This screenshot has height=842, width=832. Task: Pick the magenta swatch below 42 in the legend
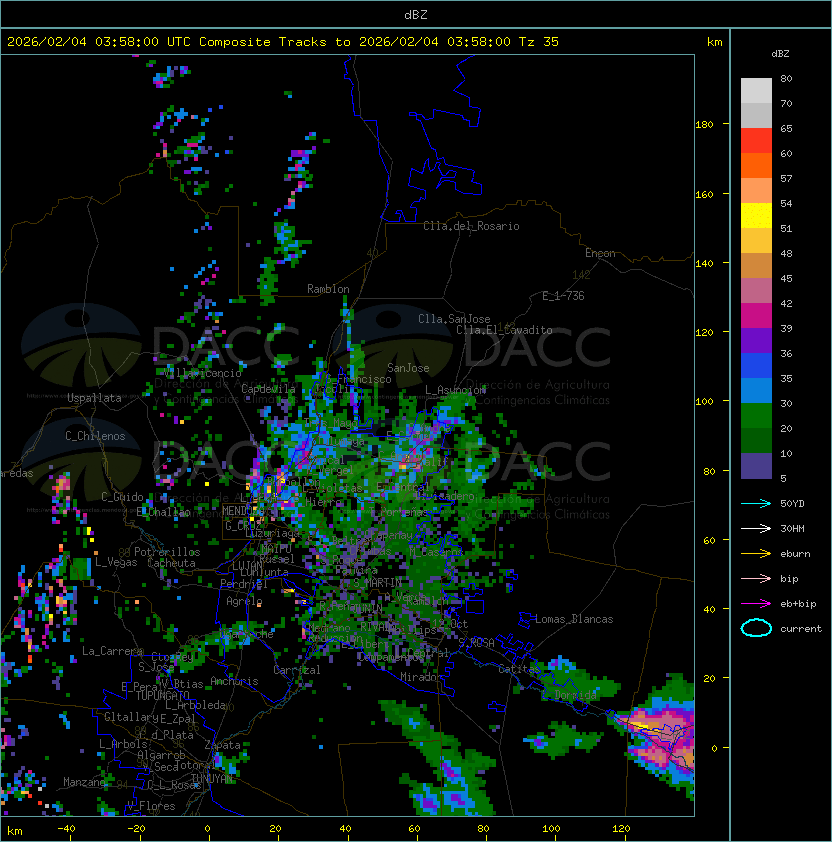(x=756, y=316)
